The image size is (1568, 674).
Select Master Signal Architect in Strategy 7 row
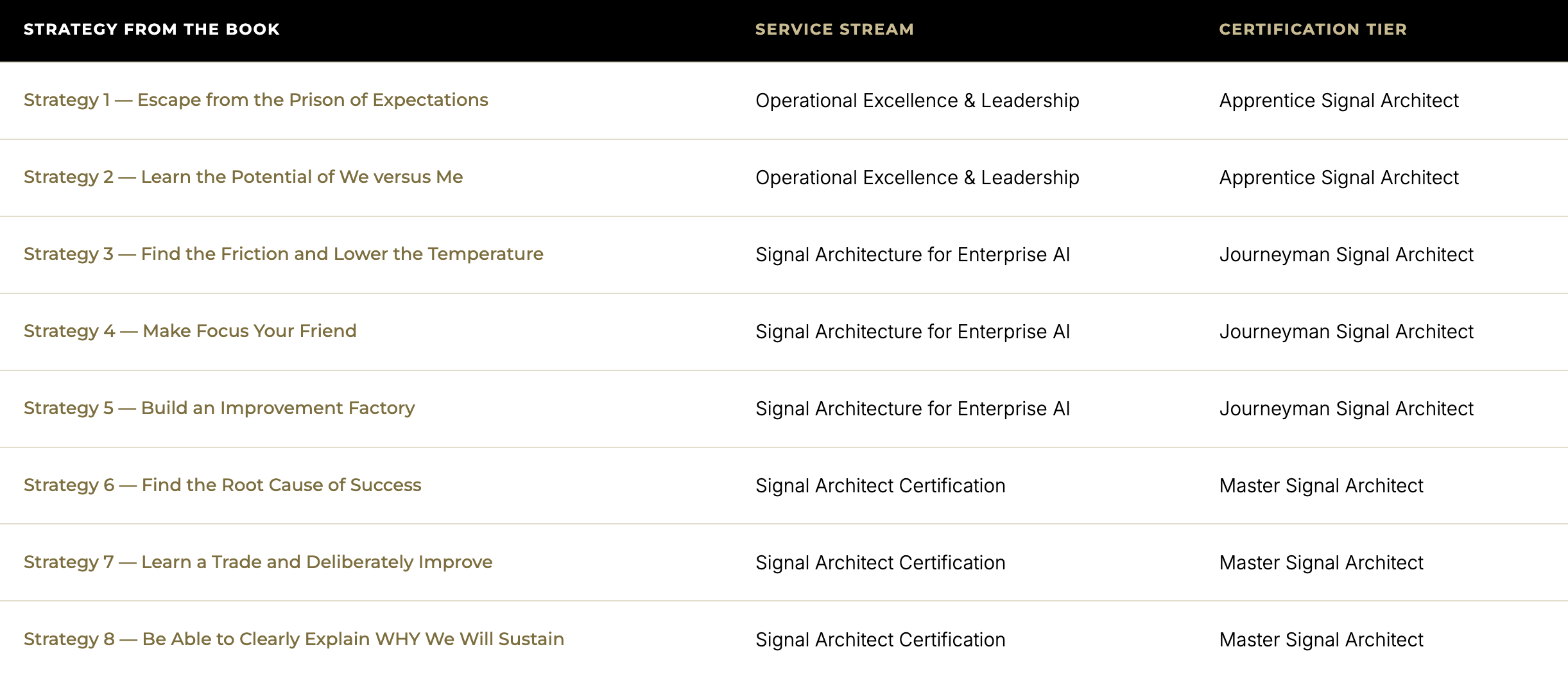(1321, 563)
